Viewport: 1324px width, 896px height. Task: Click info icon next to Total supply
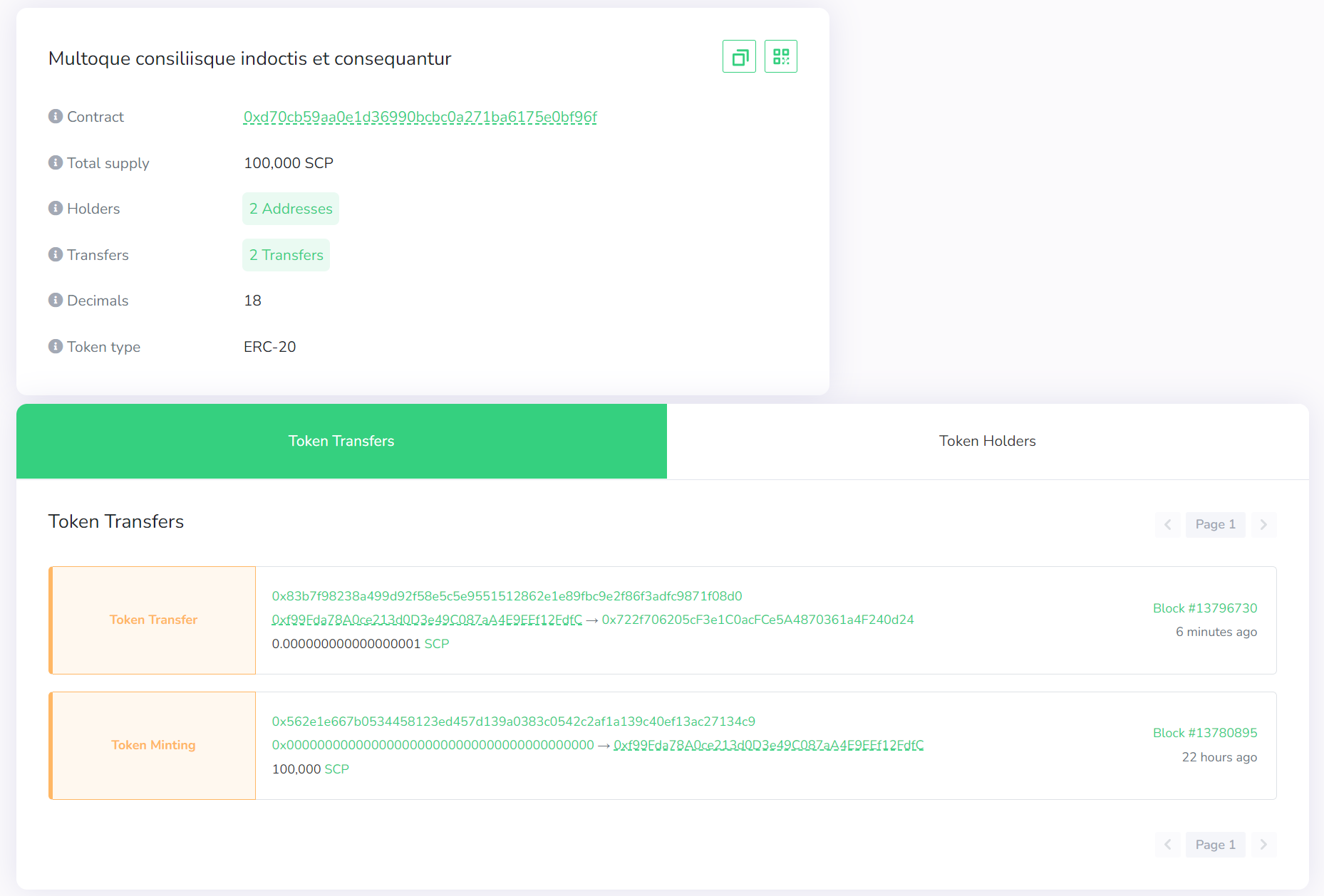[x=56, y=162]
